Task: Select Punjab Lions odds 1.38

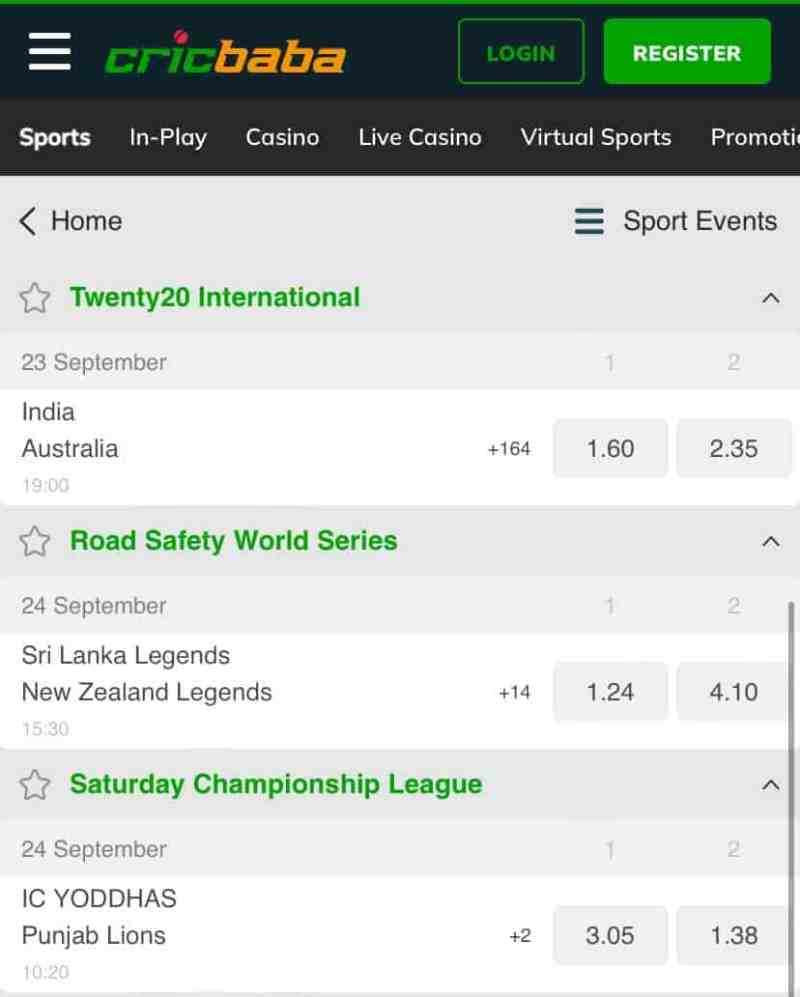Action: pyautogui.click(x=733, y=935)
